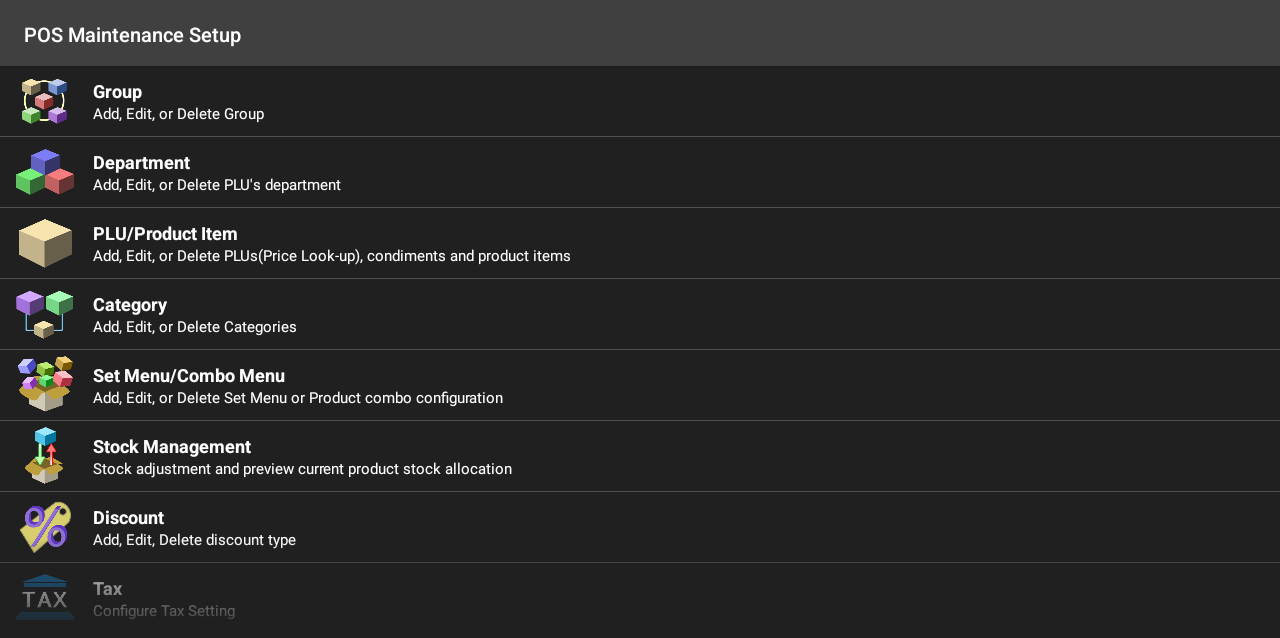Click the POS Maintenance Setup header title
1280x638 pixels.
click(132, 35)
